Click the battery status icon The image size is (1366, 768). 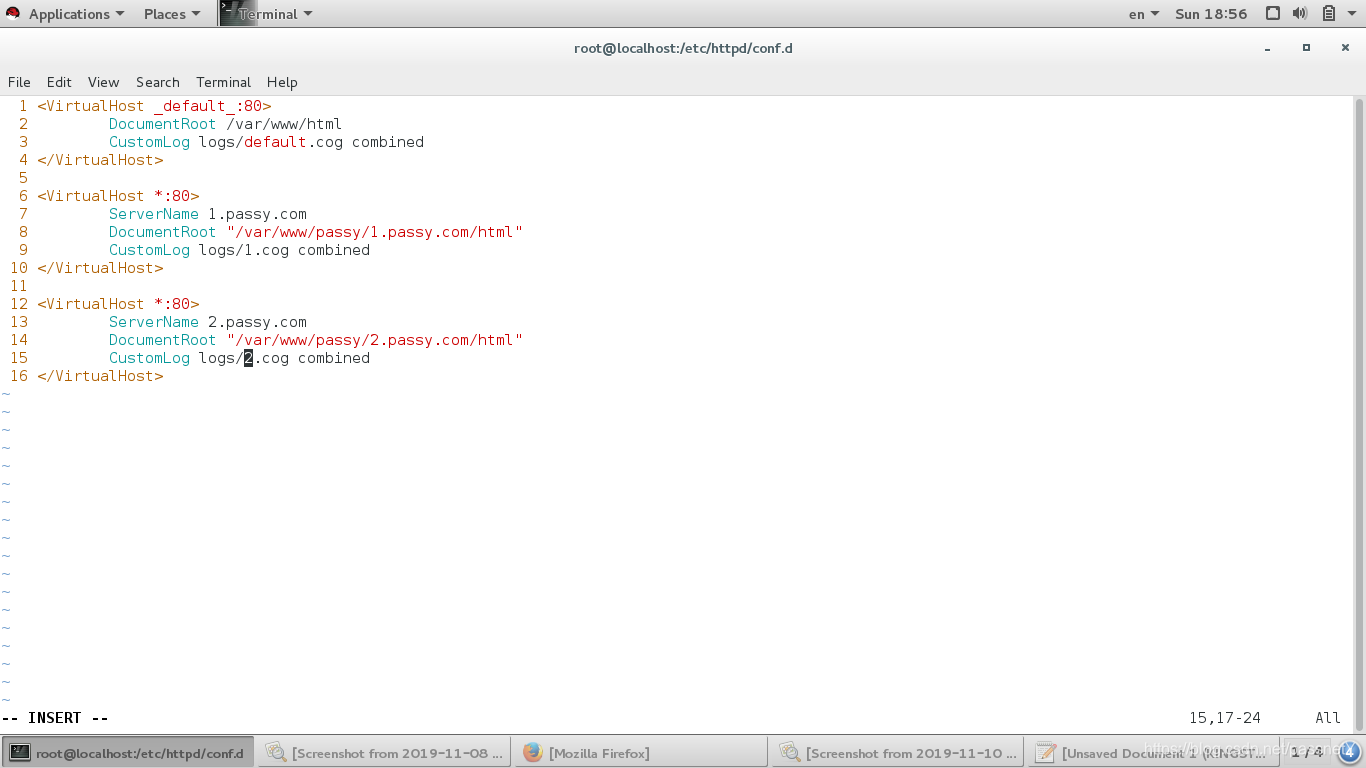click(x=1329, y=14)
